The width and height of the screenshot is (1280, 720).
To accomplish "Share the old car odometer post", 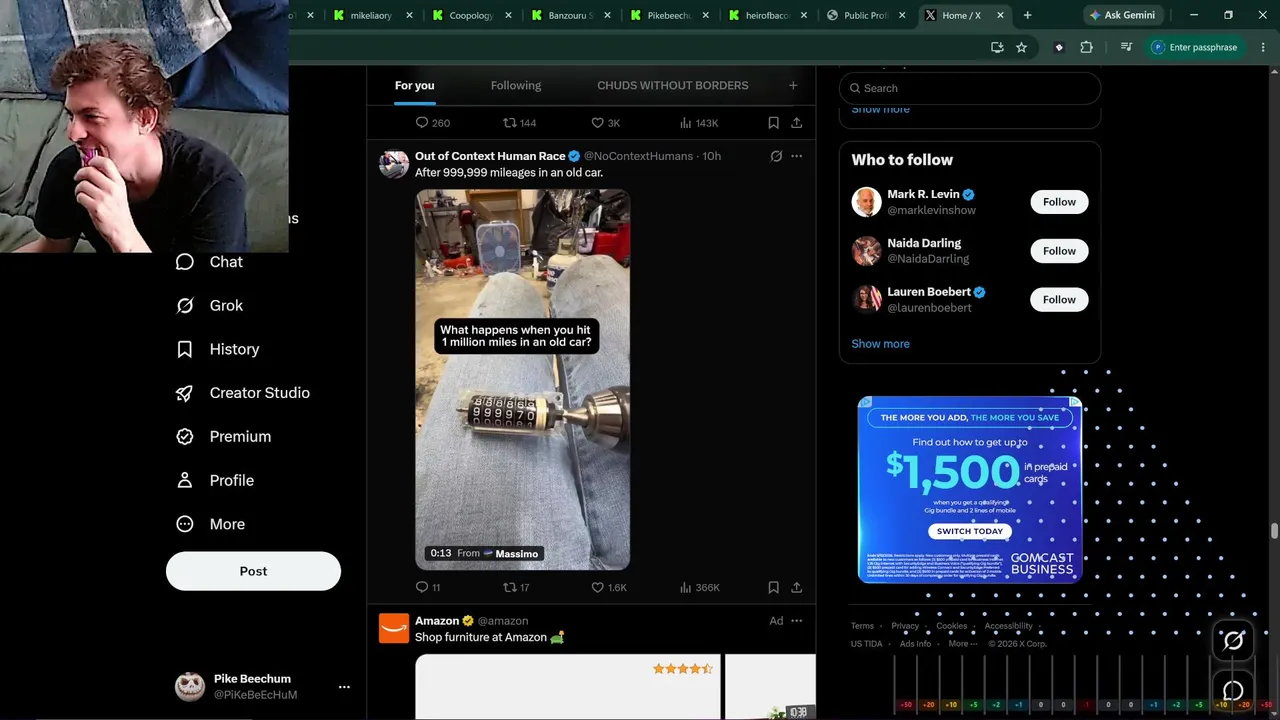I will (796, 587).
